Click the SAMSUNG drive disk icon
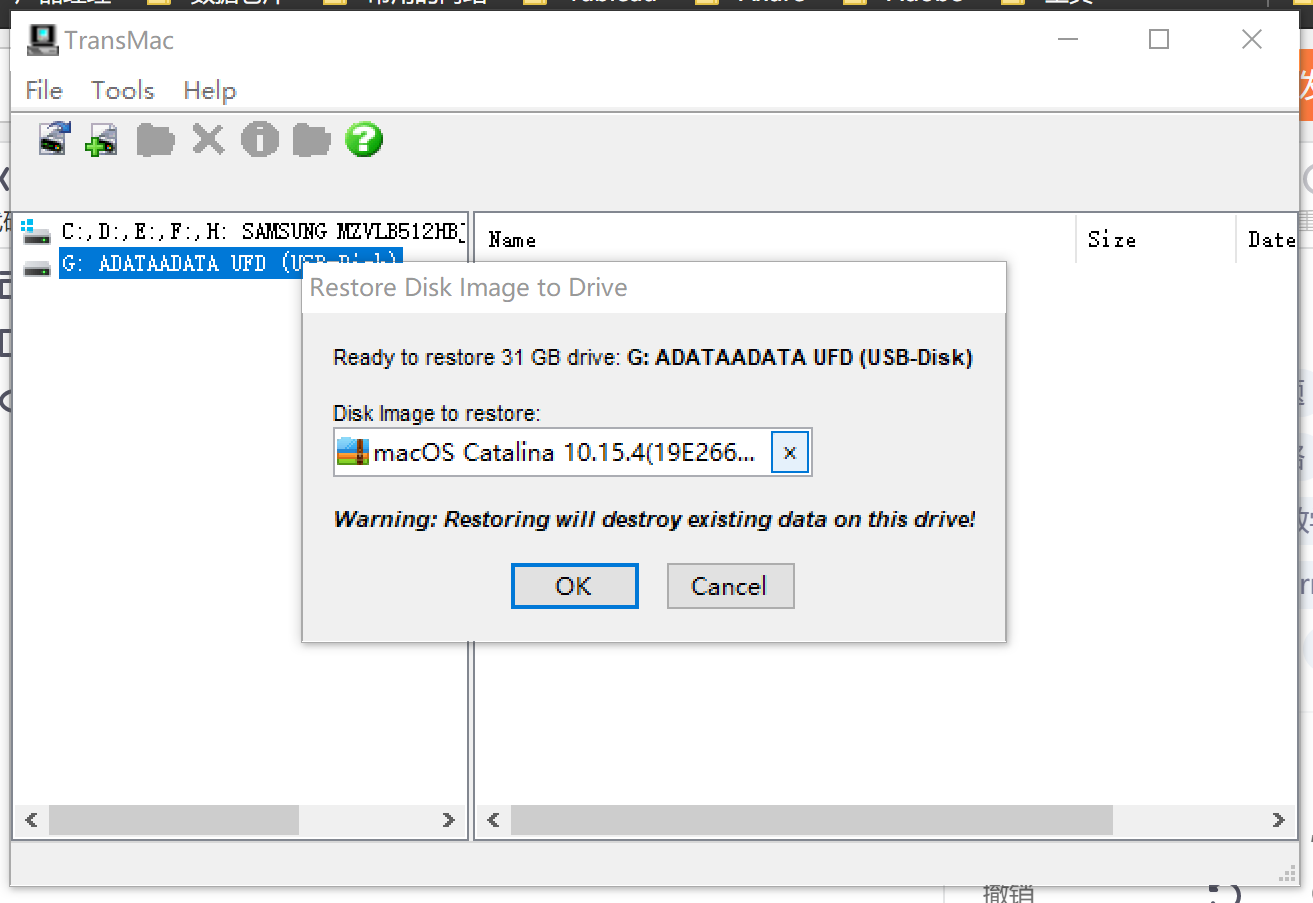The image size is (1313, 903). (x=36, y=232)
